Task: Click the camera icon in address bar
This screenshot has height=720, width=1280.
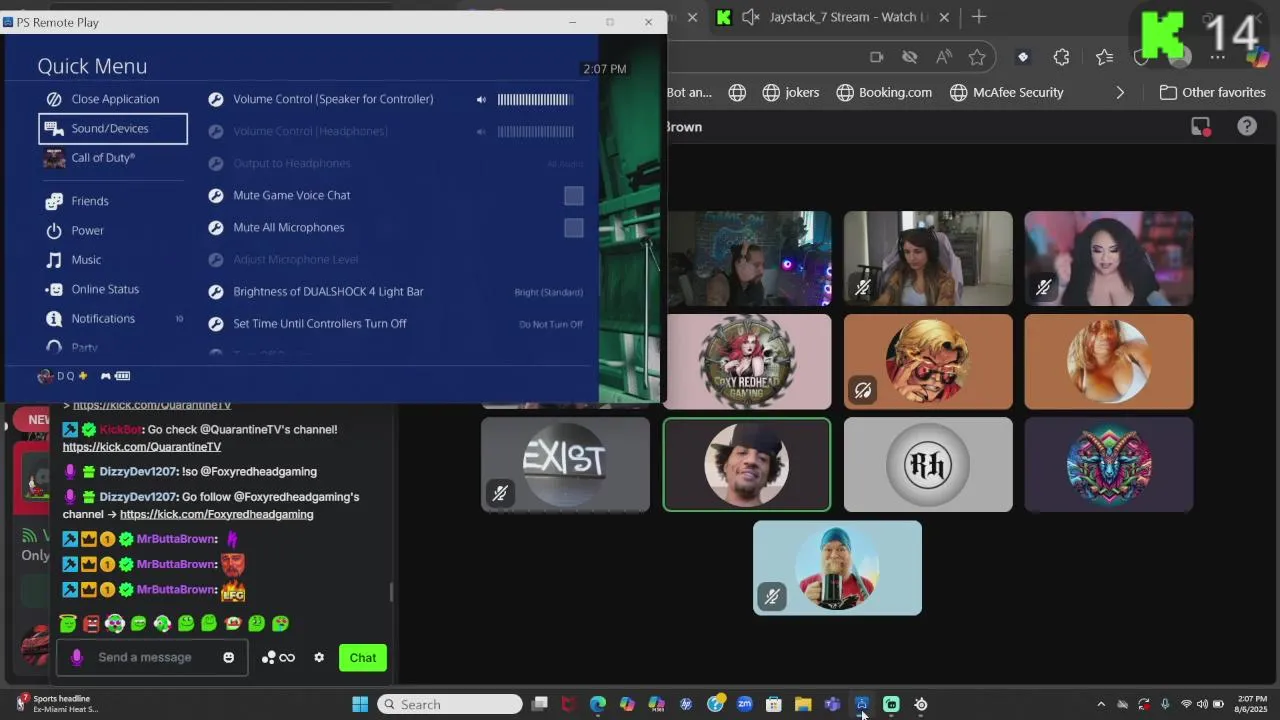Action: tap(876, 57)
